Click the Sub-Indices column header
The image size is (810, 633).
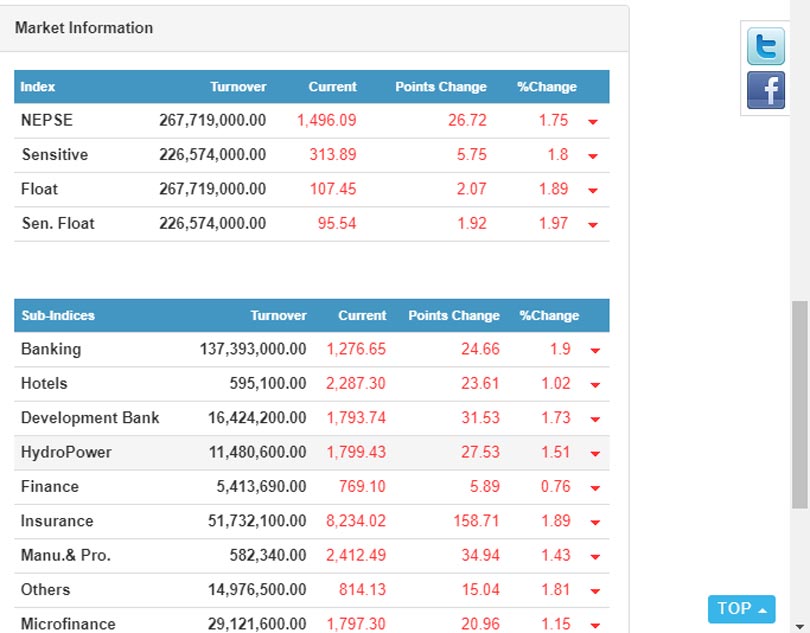point(58,315)
